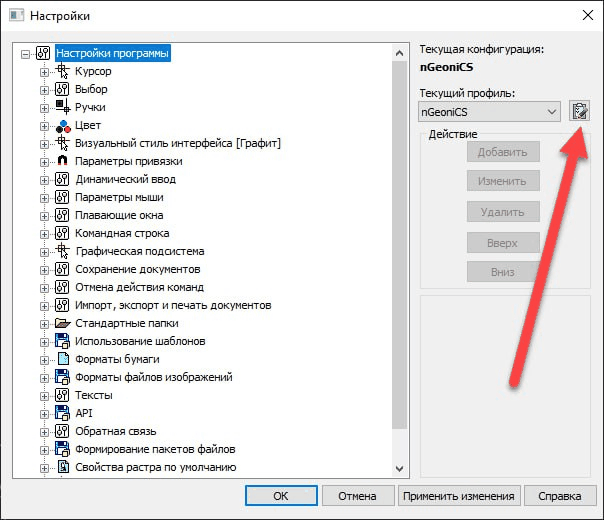This screenshot has height=520, width=604.
Task: Click the Свойства растра по умолчанию icon
Action: (62, 467)
